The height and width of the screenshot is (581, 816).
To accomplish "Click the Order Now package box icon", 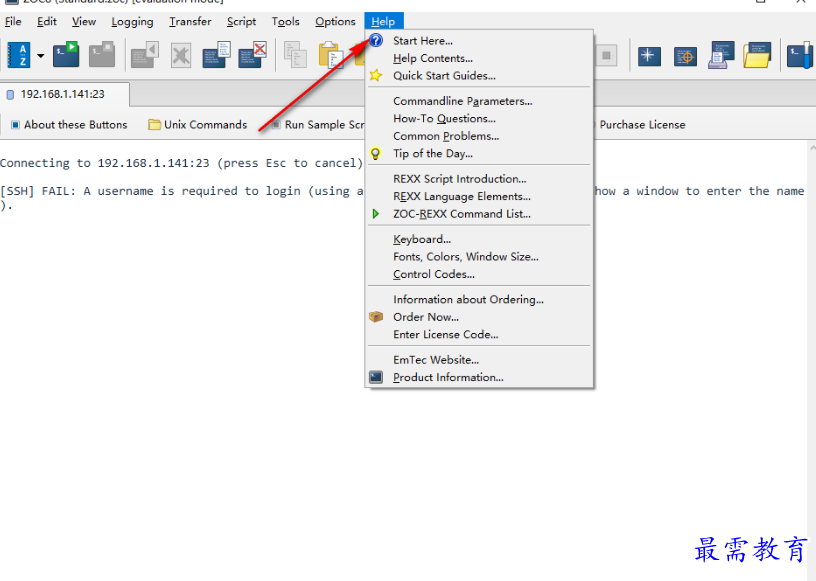I will coord(376,317).
